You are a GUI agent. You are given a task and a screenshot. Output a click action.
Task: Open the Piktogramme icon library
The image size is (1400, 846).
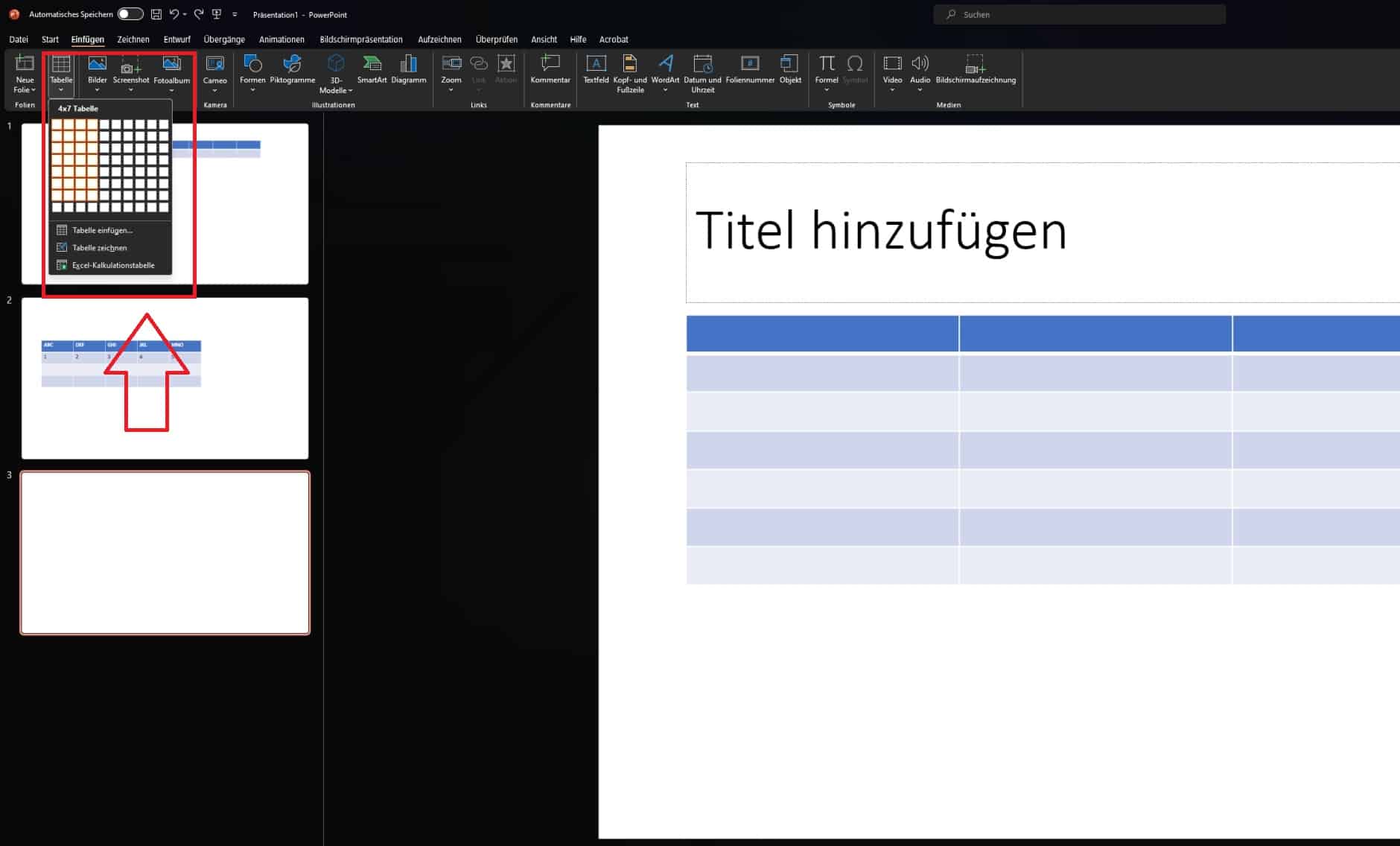[x=292, y=69]
